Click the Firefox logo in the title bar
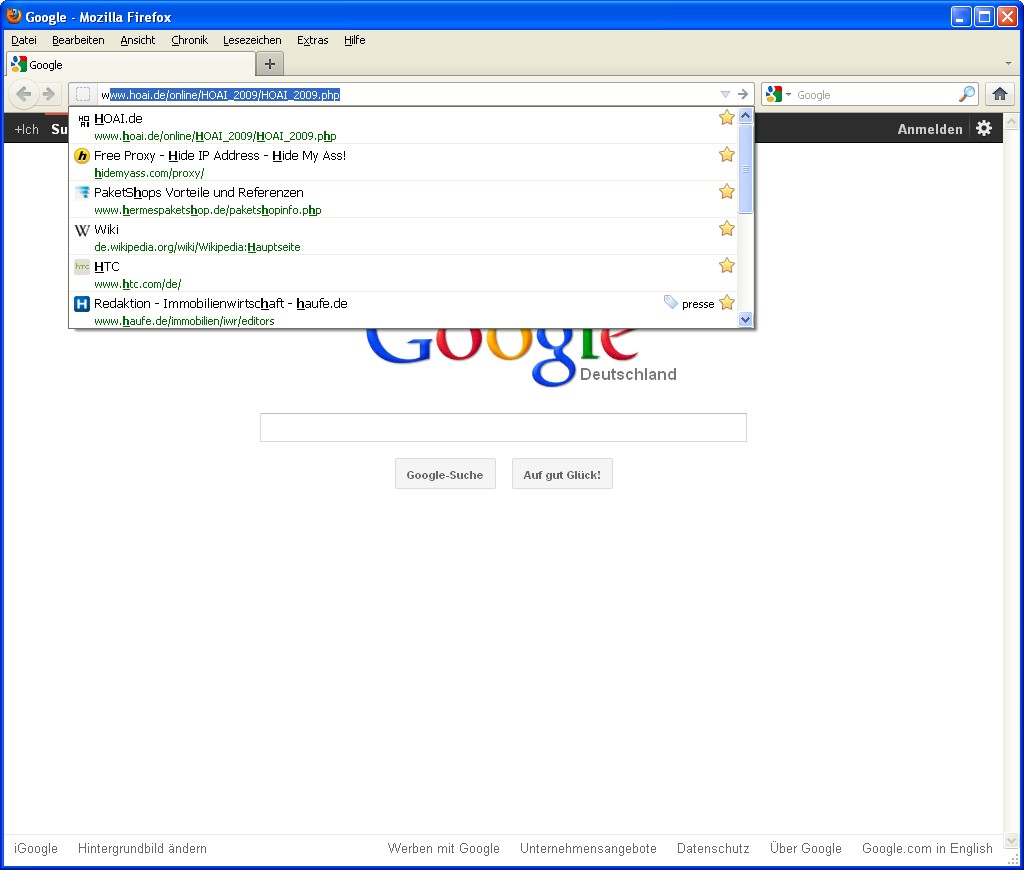 point(14,16)
